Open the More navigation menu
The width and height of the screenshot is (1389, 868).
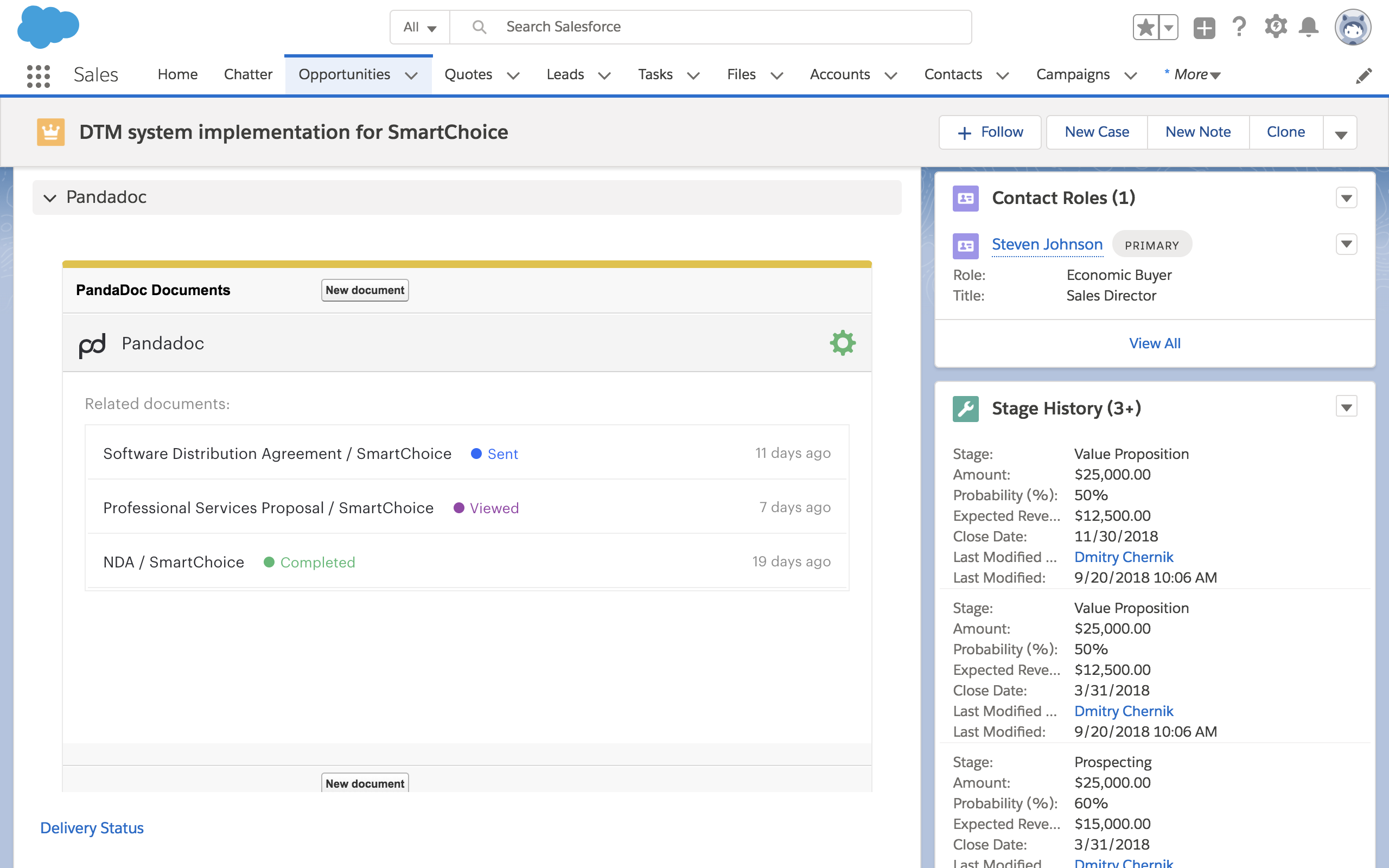point(1193,75)
